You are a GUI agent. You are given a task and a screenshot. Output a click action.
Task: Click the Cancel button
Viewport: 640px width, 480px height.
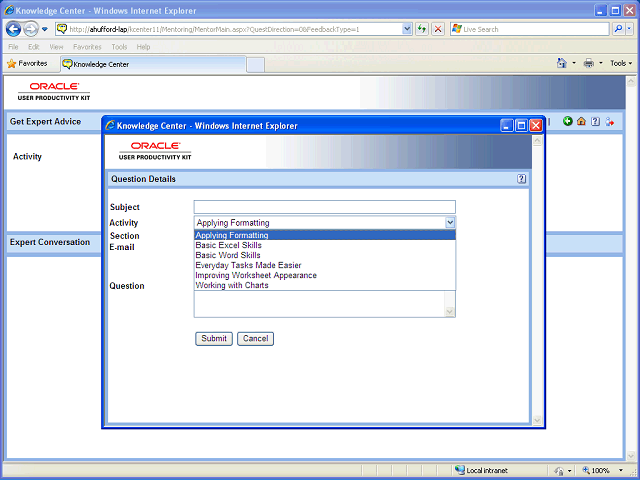[256, 338]
